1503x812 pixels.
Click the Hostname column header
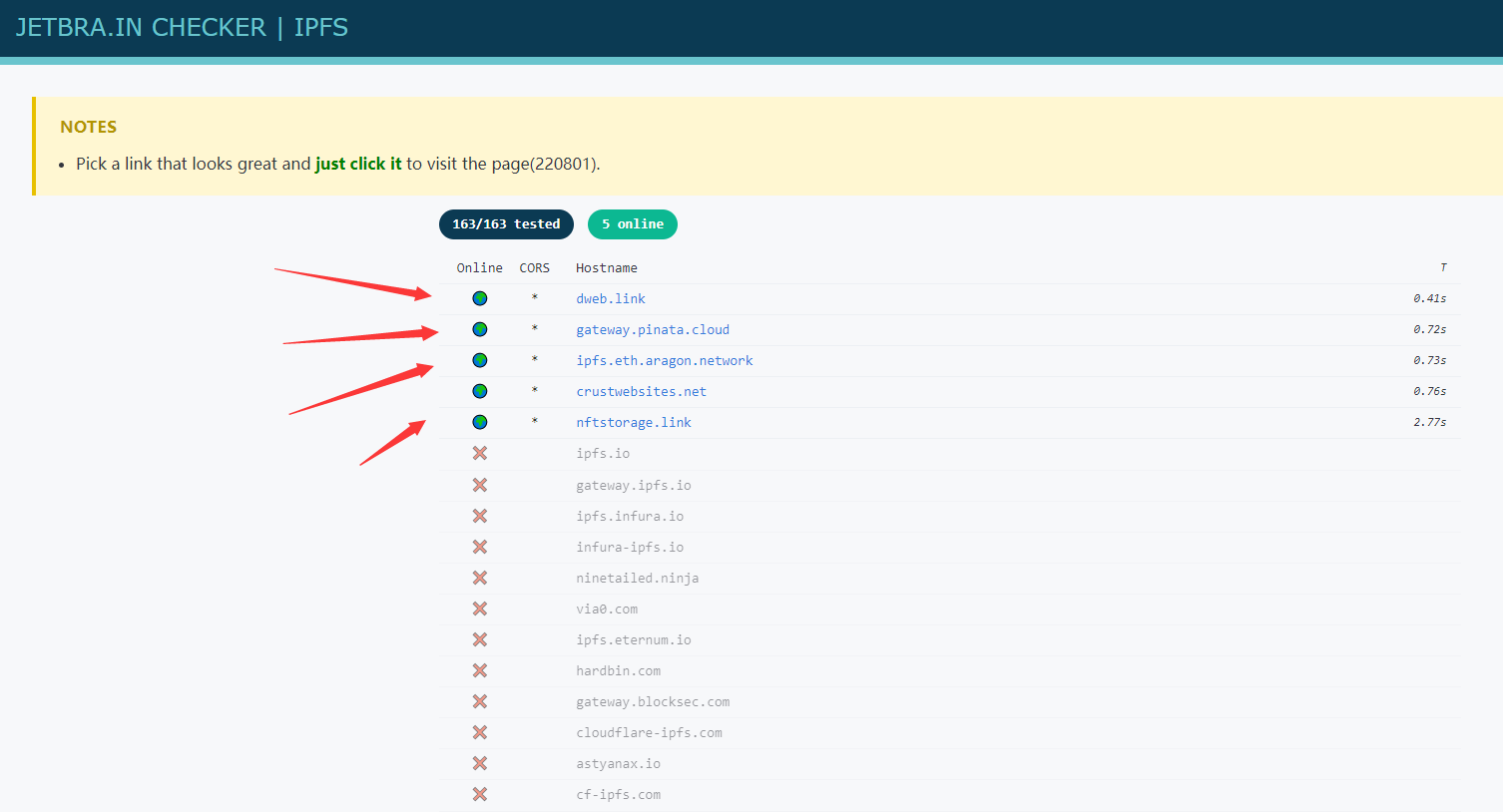[607, 267]
